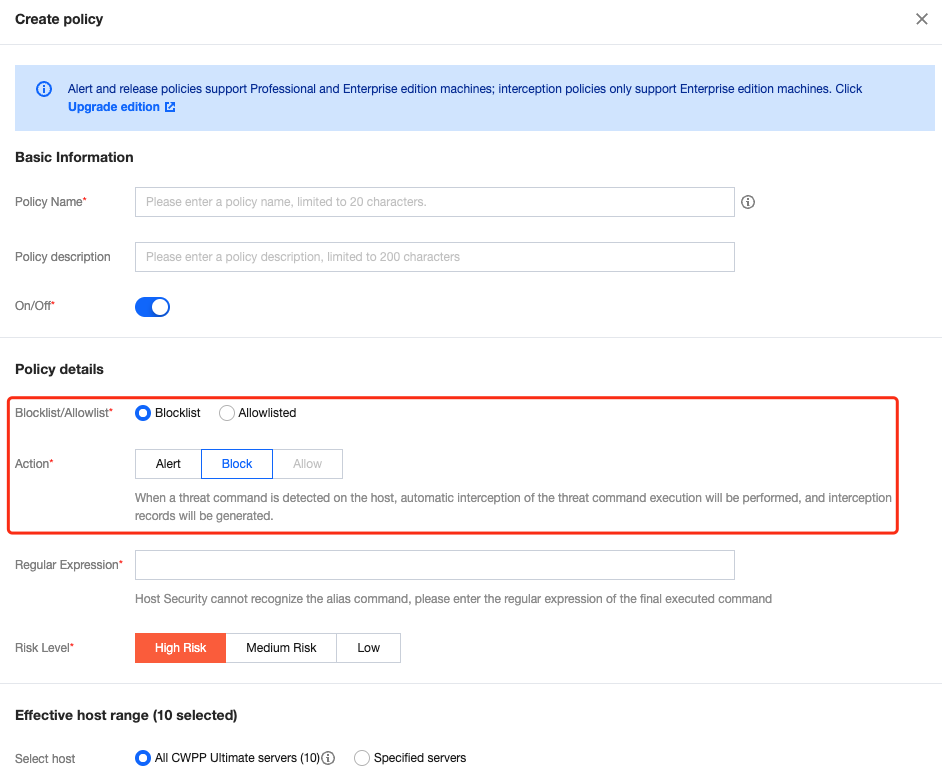Toggle the On/Off policy switch
The image size is (942, 776).
pos(152,306)
